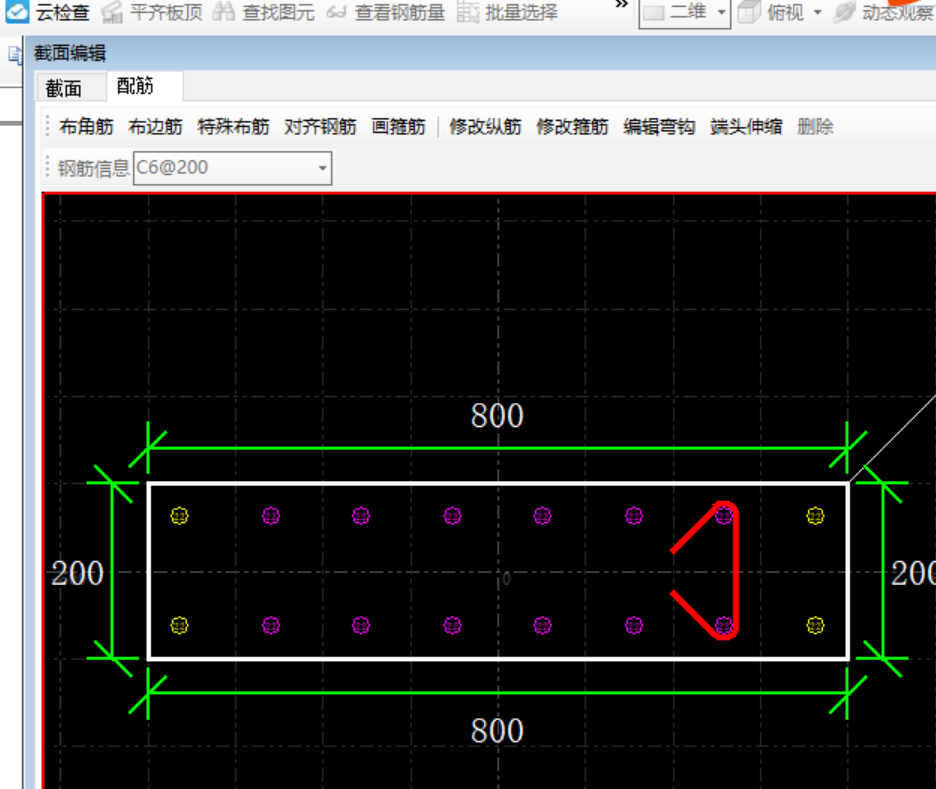This screenshot has width=936, height=789.
Task: Click the 画箍筋 button
Action: coord(399,127)
